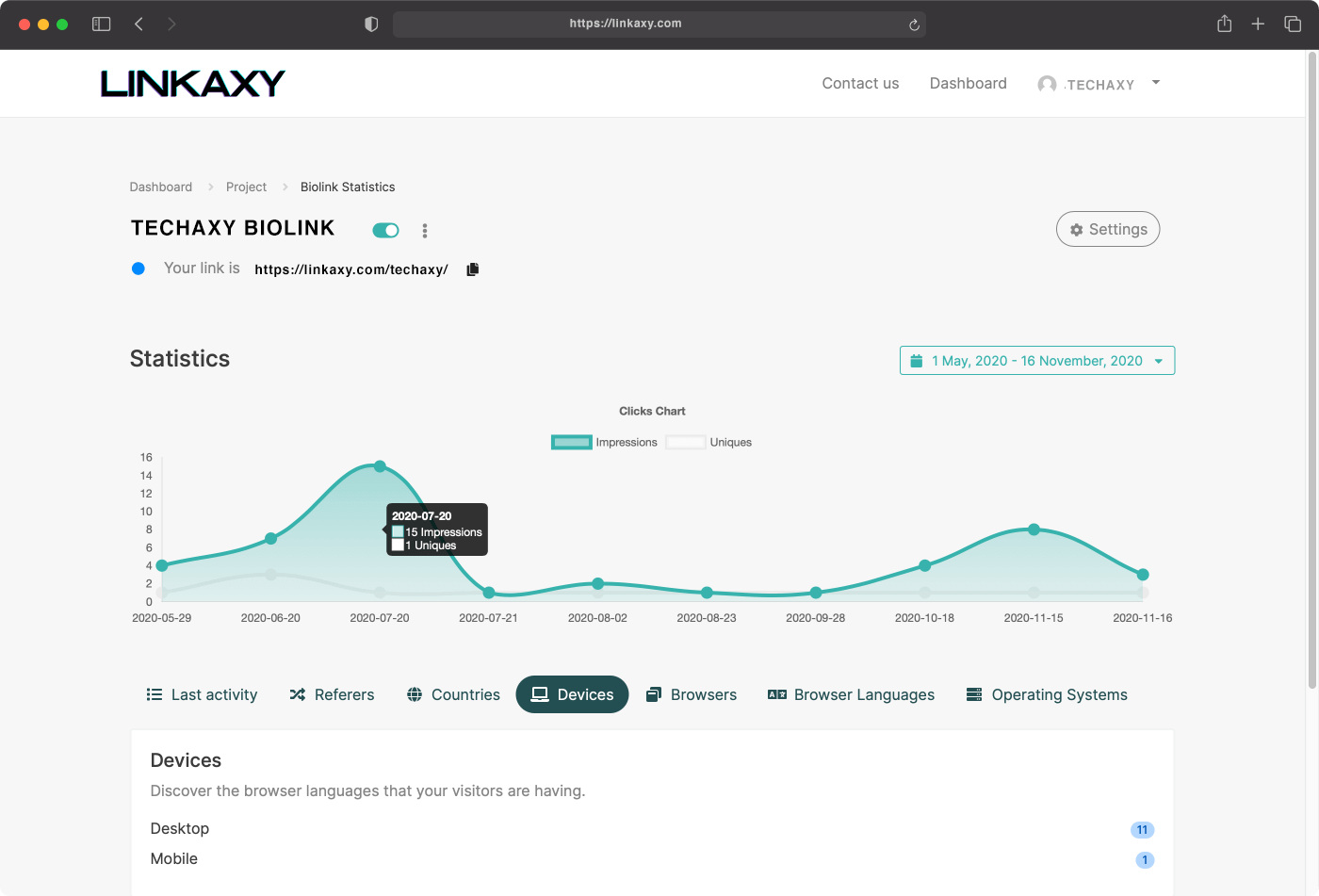
Task: Open Browser Languages tab
Action: [x=851, y=694]
